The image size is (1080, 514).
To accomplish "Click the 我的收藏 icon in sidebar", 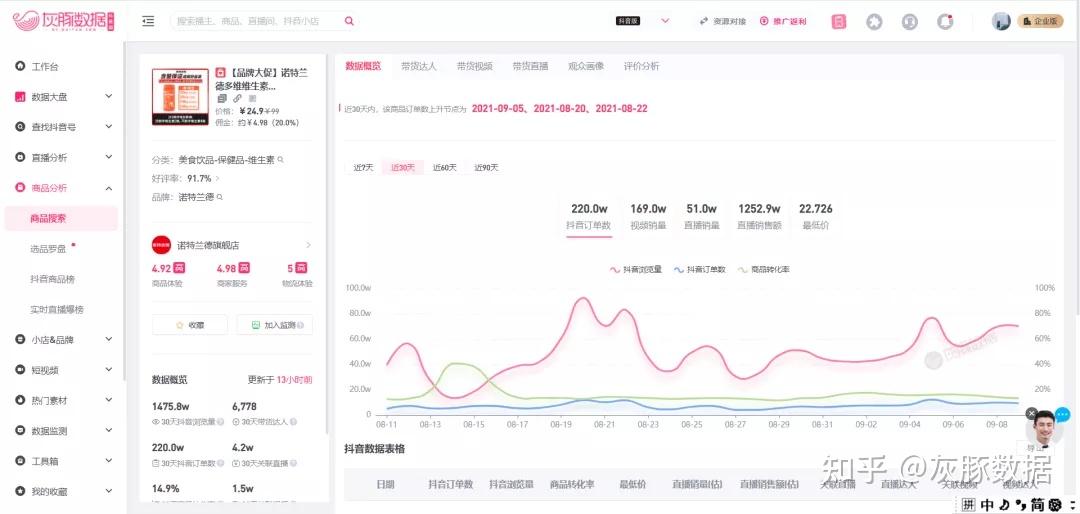I will [20, 491].
